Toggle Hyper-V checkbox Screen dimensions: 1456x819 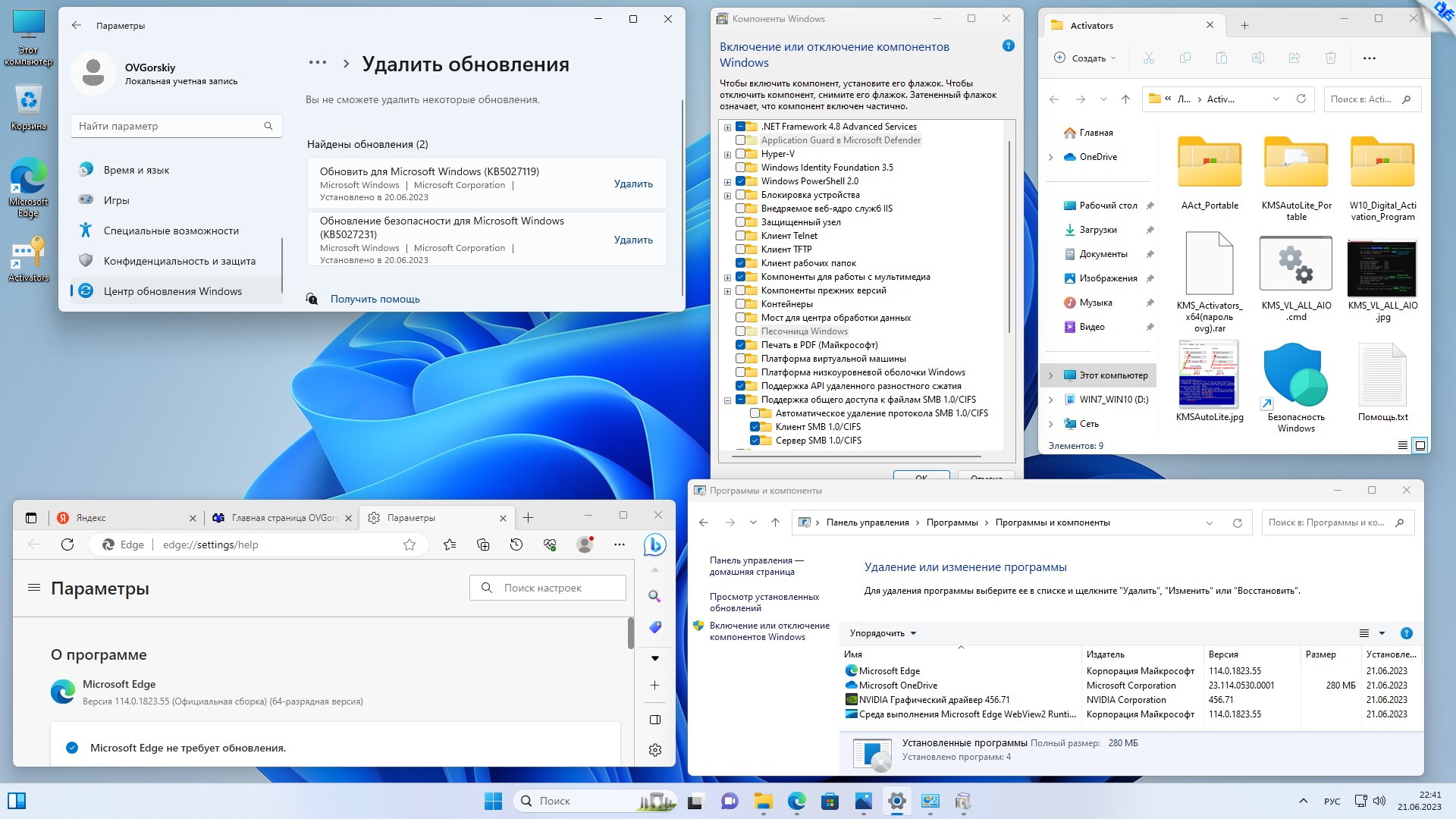pos(741,154)
